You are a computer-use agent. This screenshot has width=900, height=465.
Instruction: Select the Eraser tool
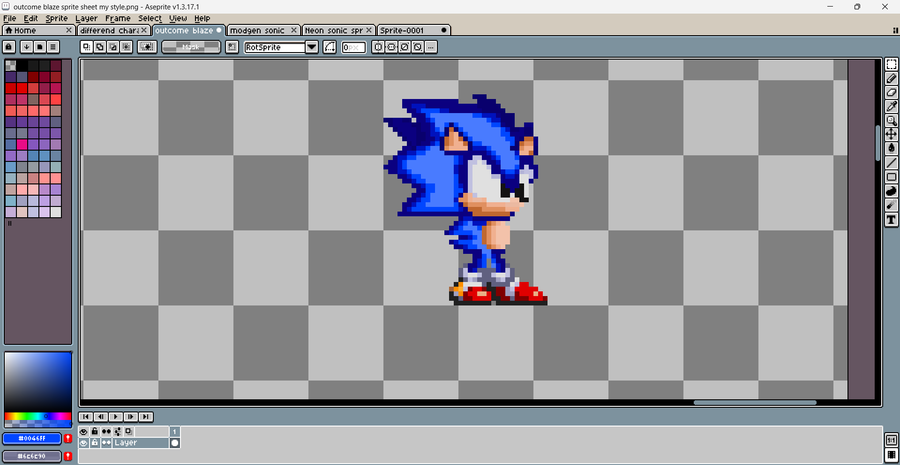point(891,92)
